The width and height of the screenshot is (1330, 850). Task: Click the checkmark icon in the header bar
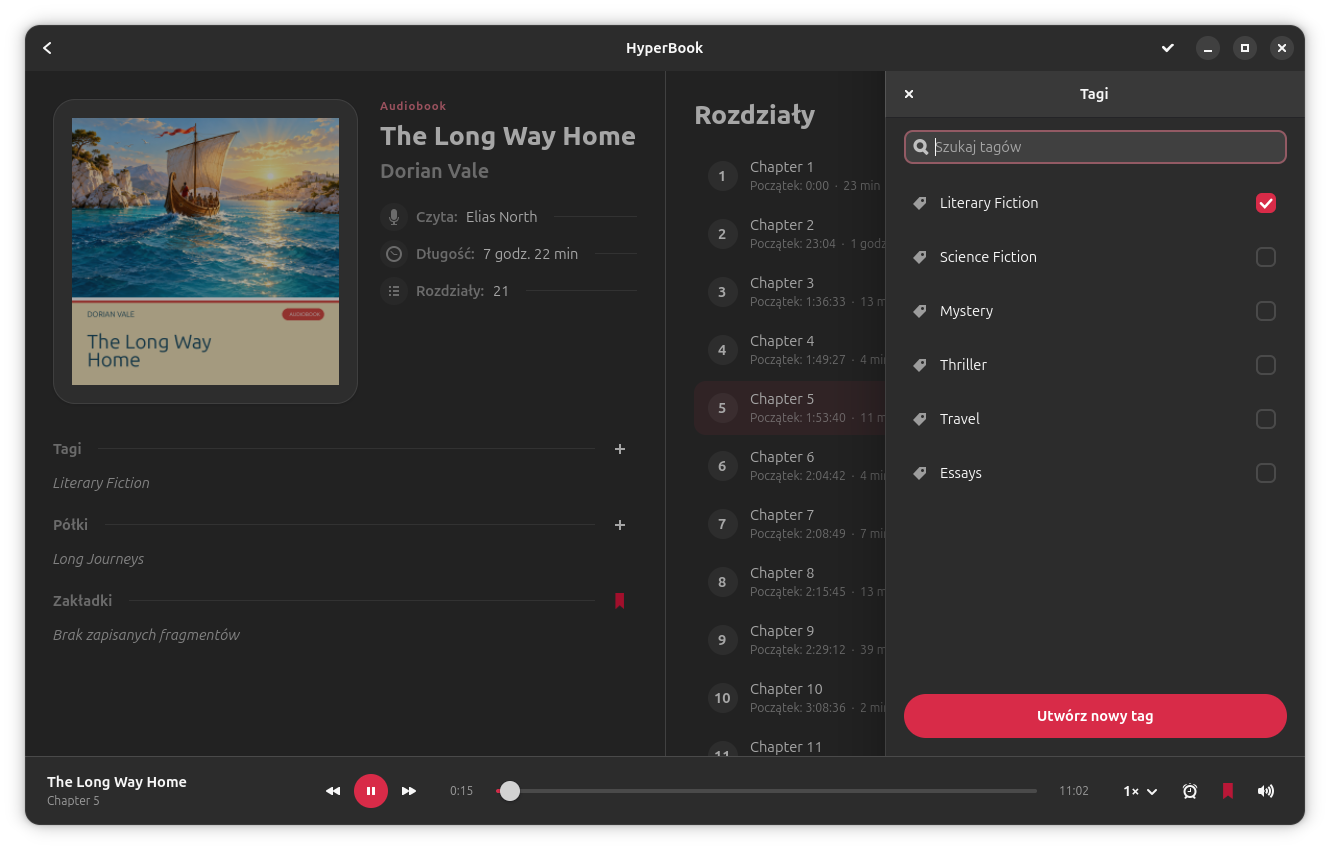tap(1167, 48)
